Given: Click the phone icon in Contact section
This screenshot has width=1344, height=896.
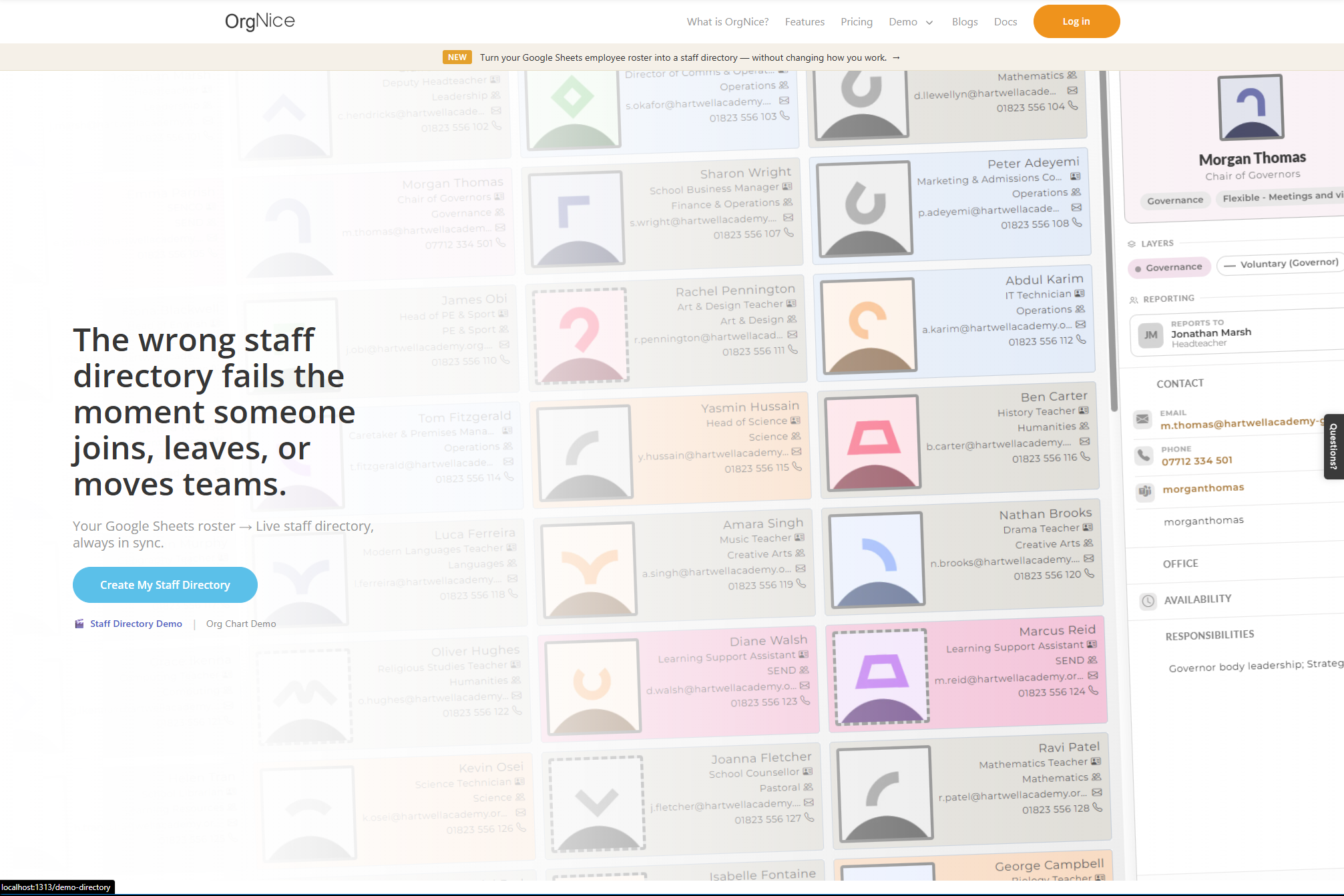Looking at the screenshot, I should 1144,456.
